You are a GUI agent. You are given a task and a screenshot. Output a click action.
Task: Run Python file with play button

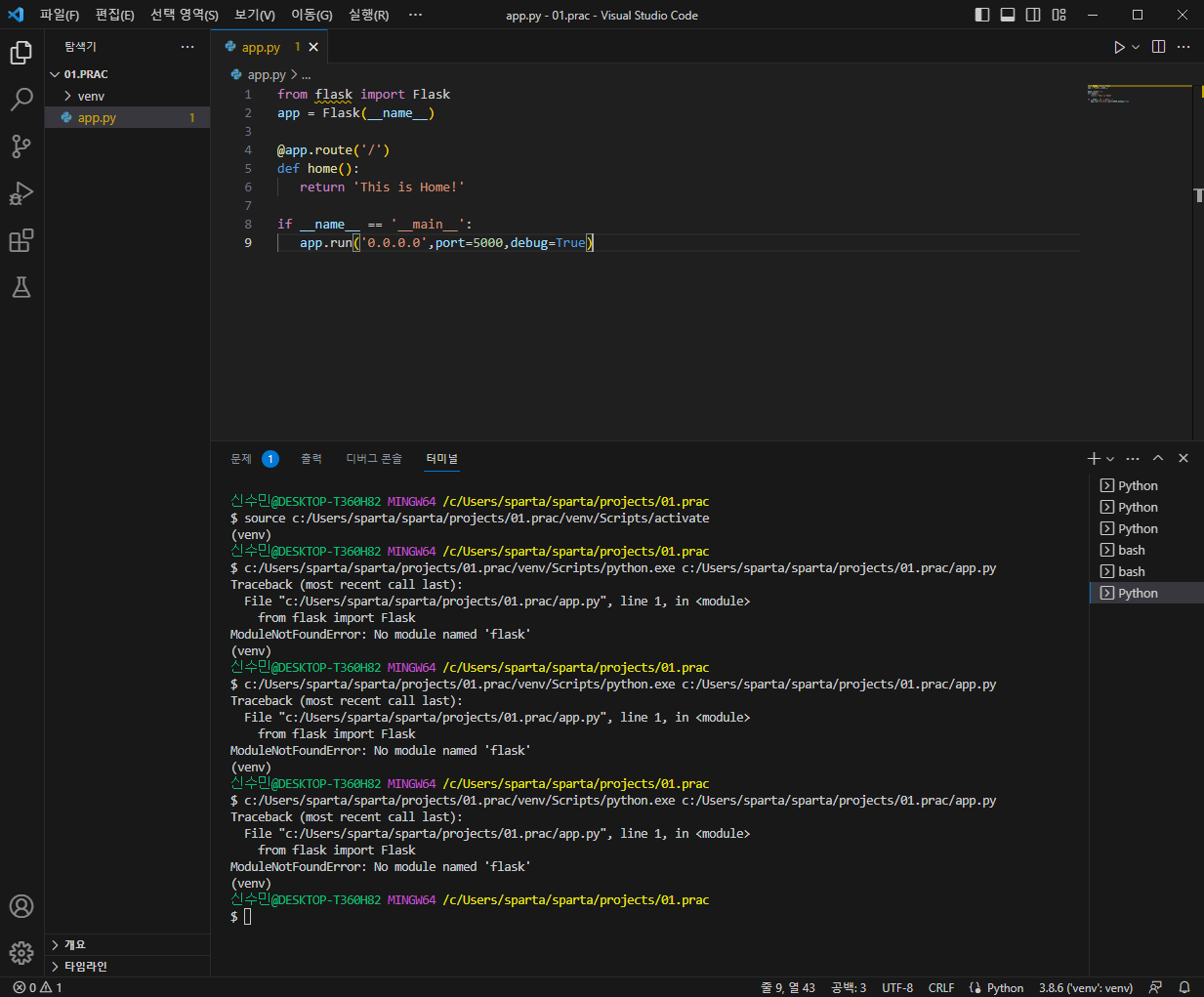[x=1119, y=47]
